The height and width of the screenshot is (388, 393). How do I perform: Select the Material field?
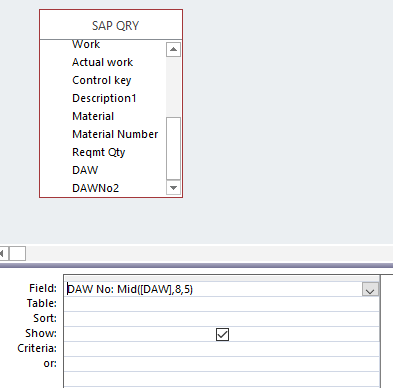[x=93, y=116]
